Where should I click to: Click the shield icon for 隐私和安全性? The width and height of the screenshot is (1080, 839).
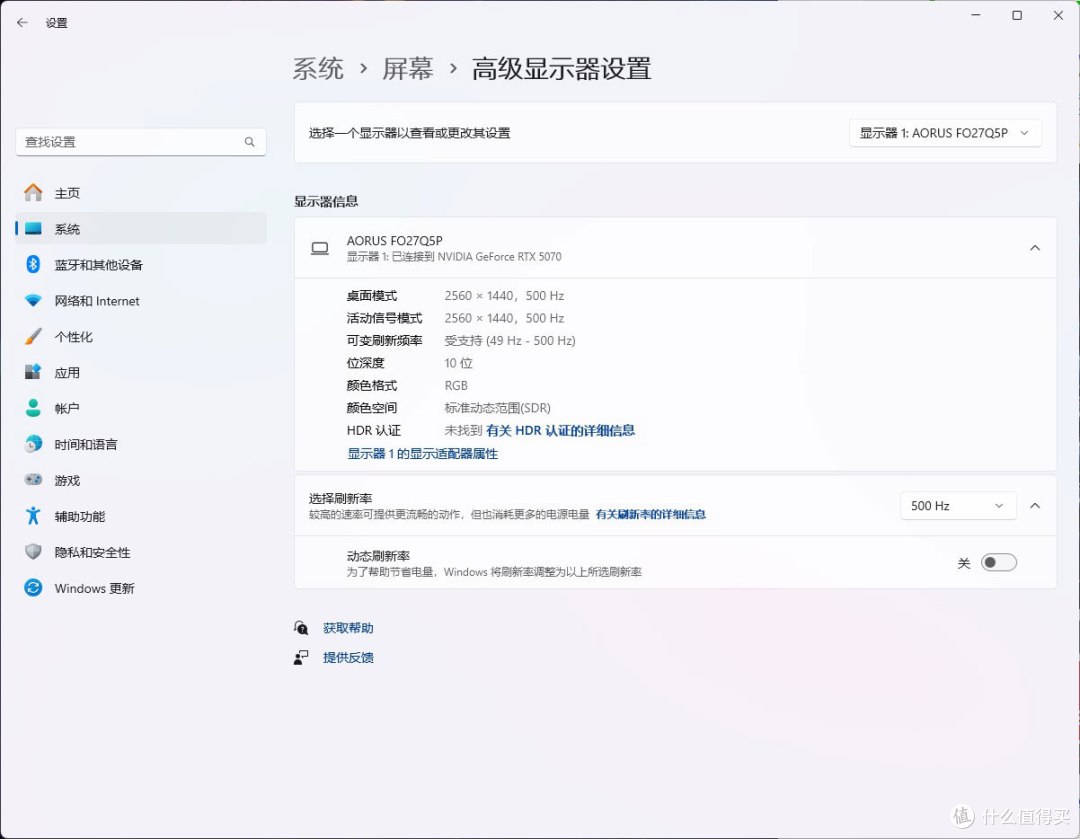[33, 552]
